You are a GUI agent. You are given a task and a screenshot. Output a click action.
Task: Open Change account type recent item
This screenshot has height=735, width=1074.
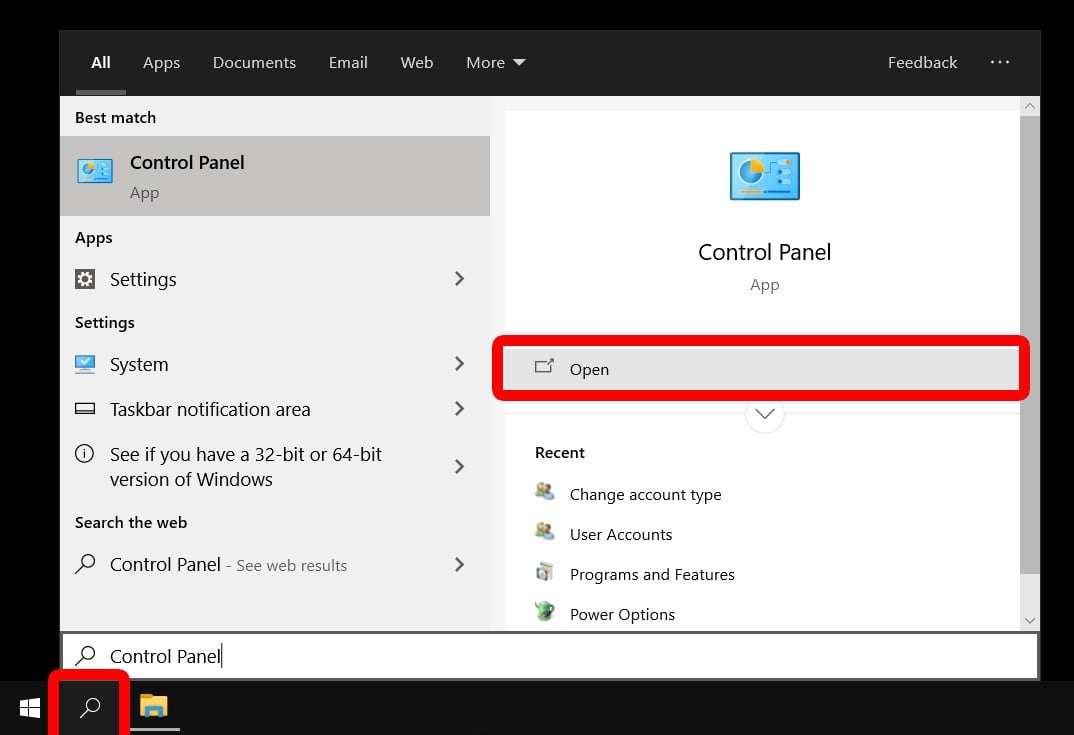(645, 495)
